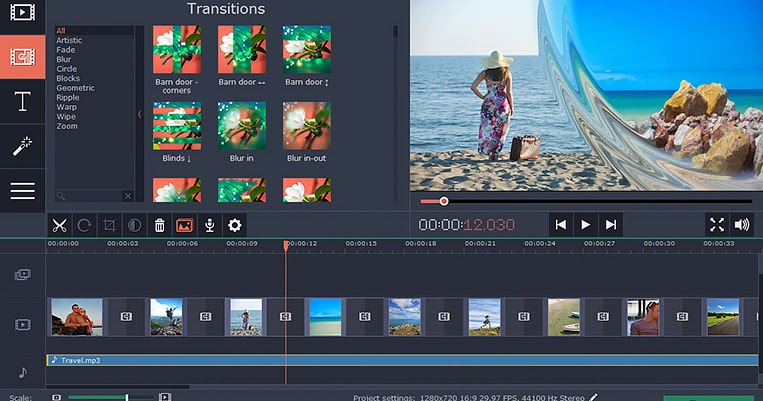This screenshot has width=763, height=401.
Task: Select the Circle transitions category
Action: [67, 69]
